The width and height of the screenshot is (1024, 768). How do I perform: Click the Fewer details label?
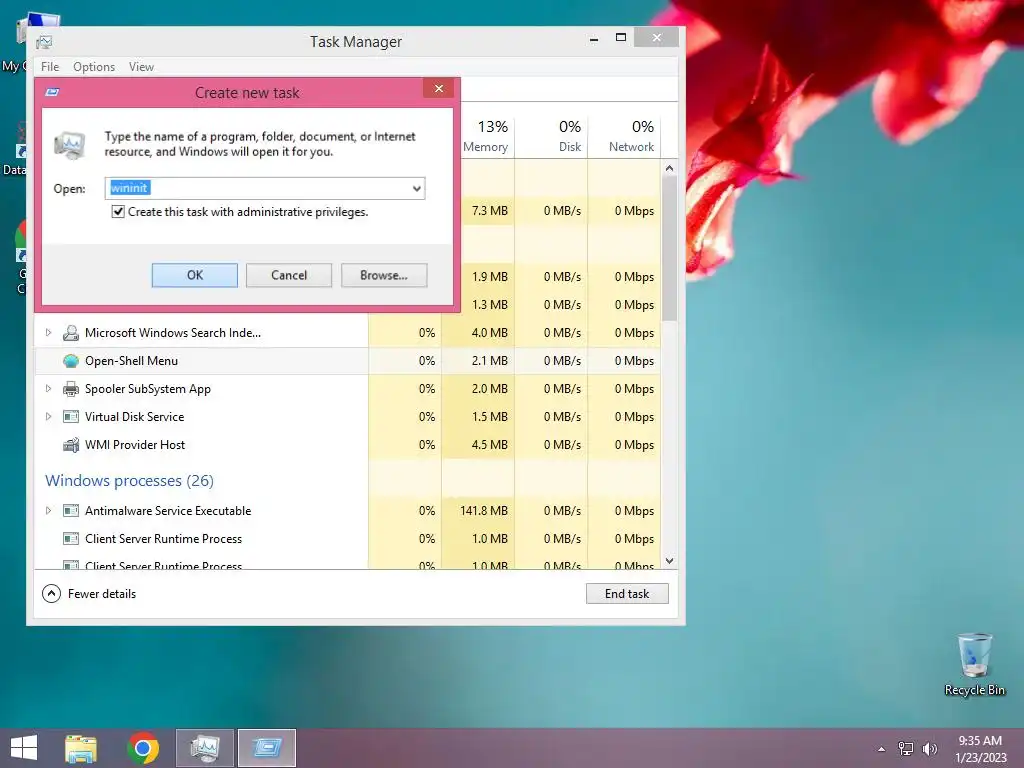point(102,594)
